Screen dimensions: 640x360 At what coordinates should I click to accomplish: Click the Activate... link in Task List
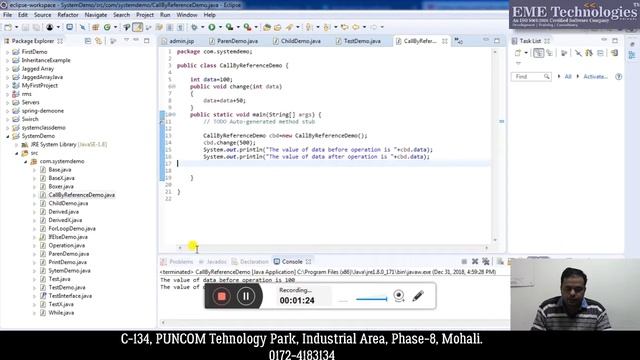[x=595, y=77]
